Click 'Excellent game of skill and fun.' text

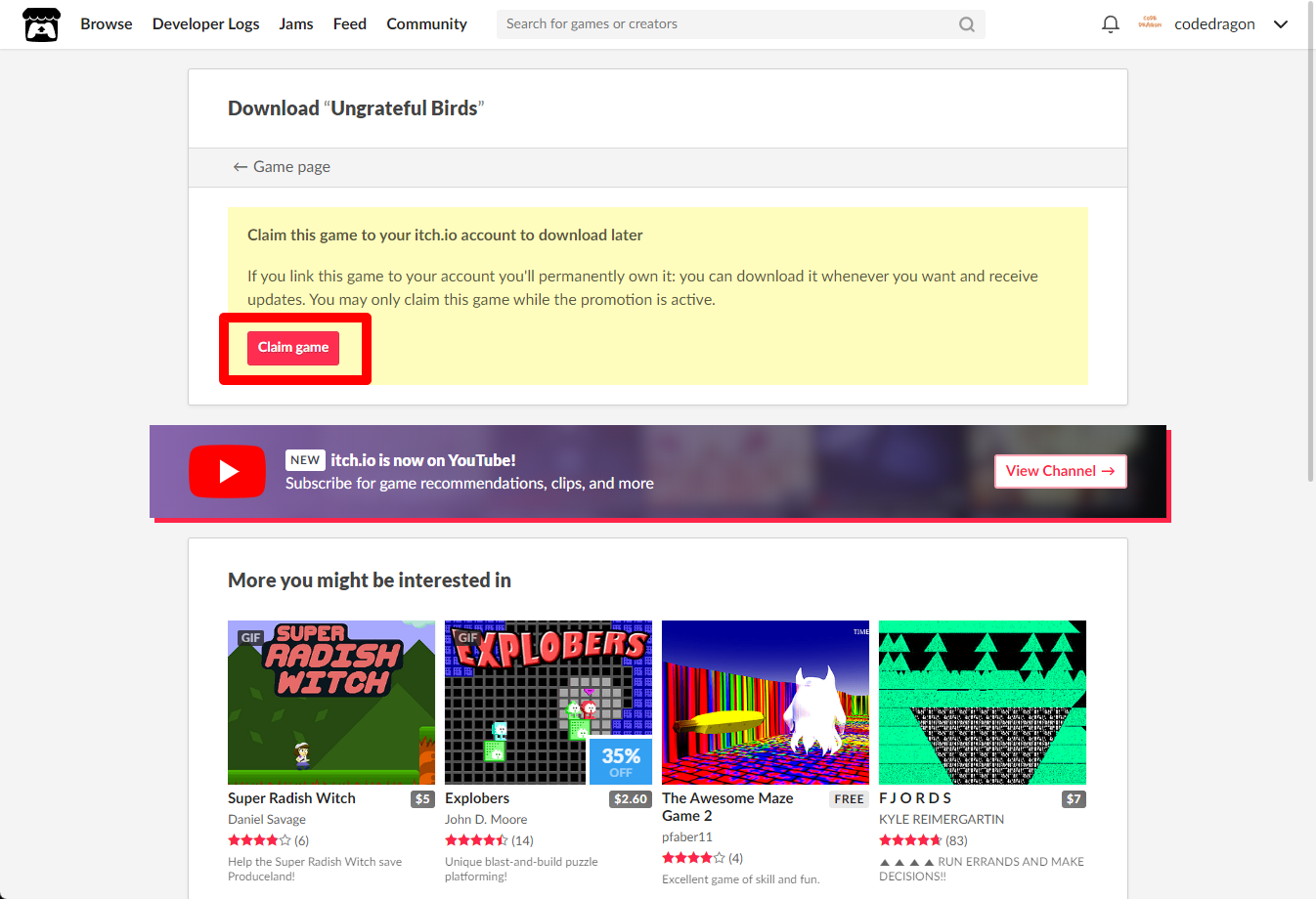point(741,879)
